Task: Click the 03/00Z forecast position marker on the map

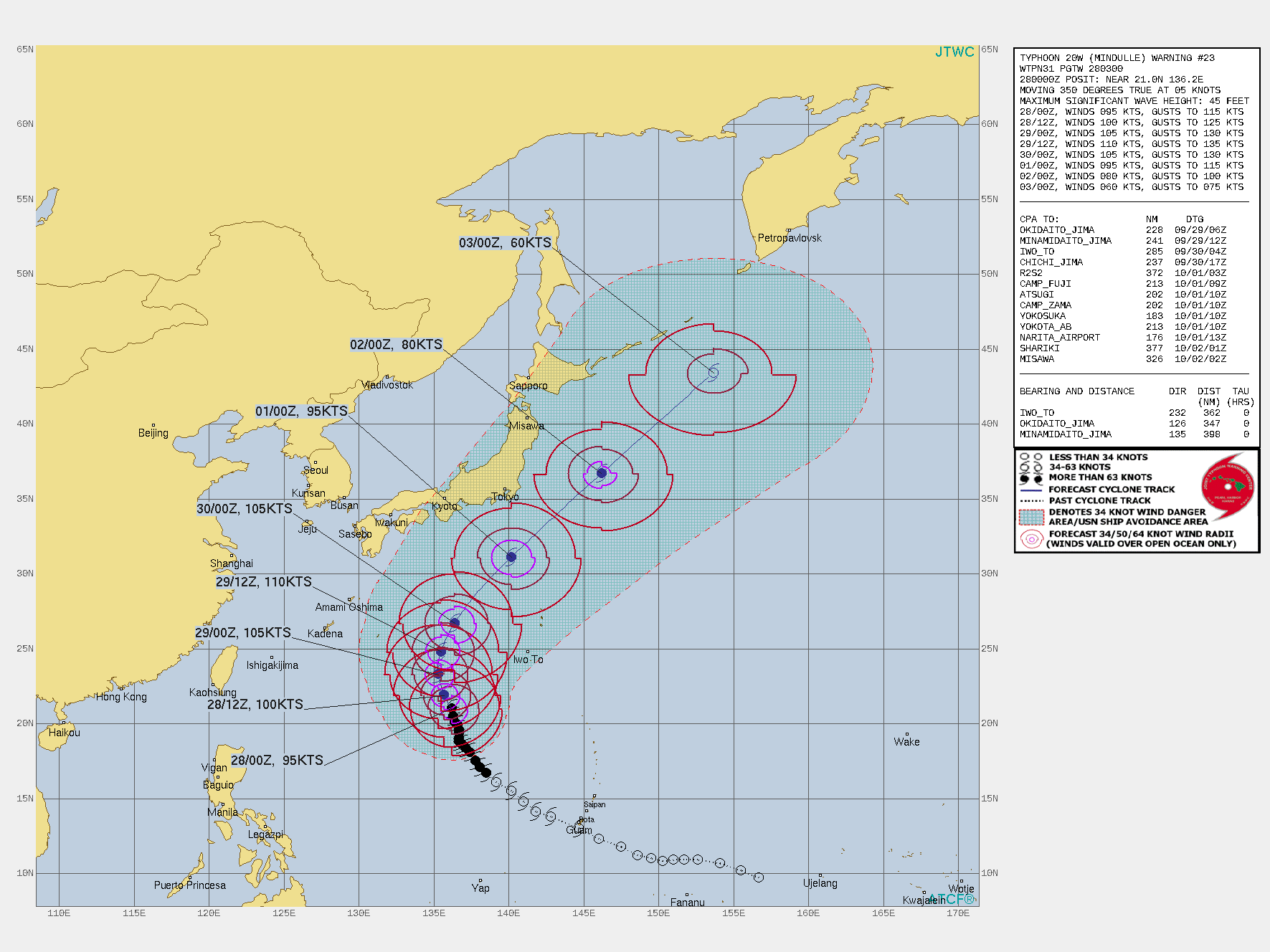Action: (713, 373)
